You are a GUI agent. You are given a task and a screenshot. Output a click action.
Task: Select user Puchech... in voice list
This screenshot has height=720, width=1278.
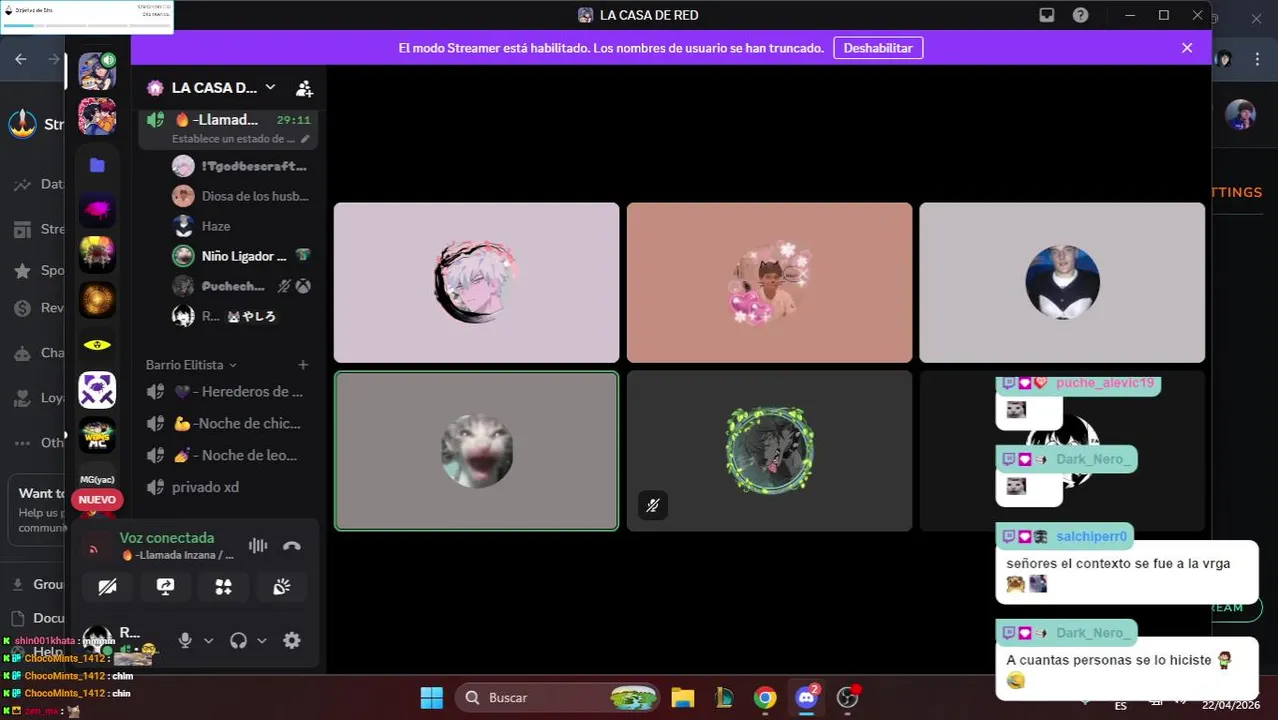[x=241, y=286]
